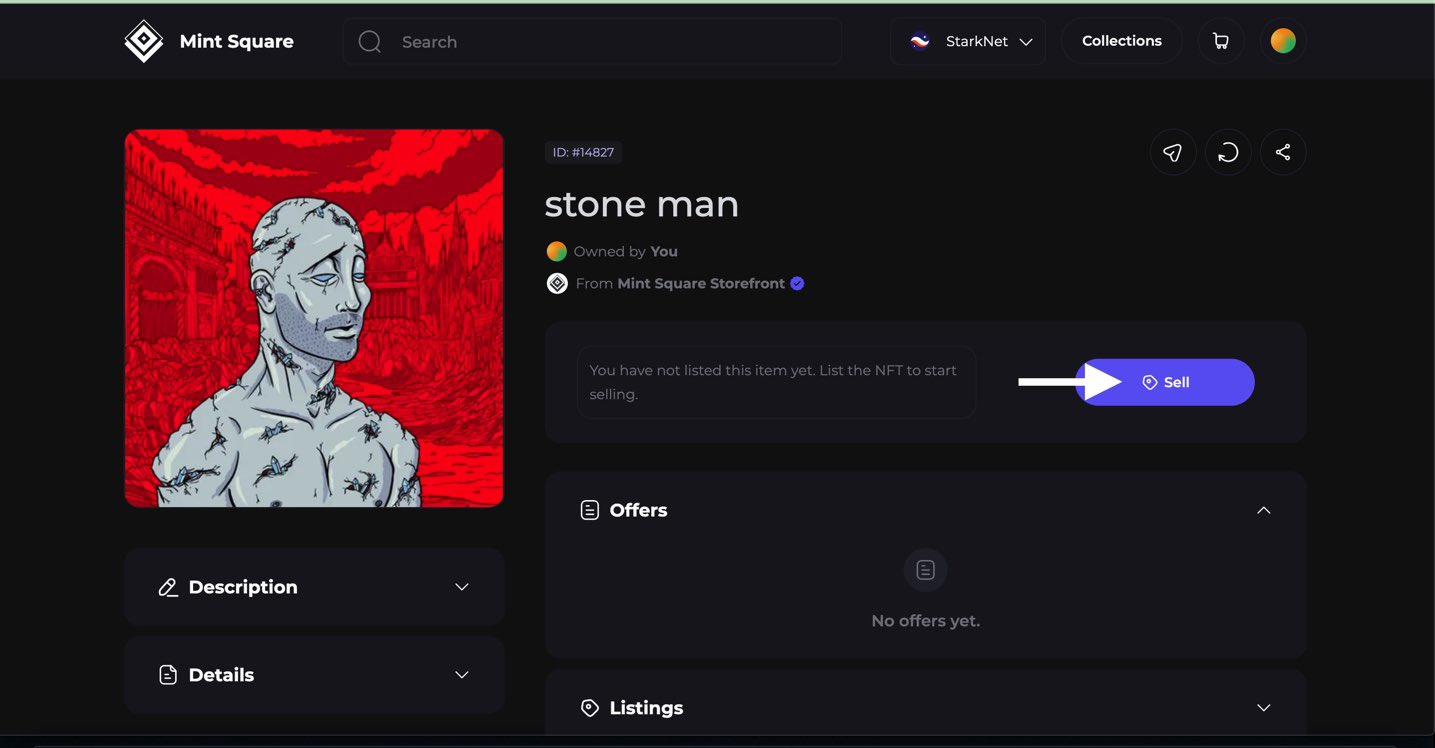Open the profile avatar menu
Screen dimensions: 1435x748
(1283, 41)
